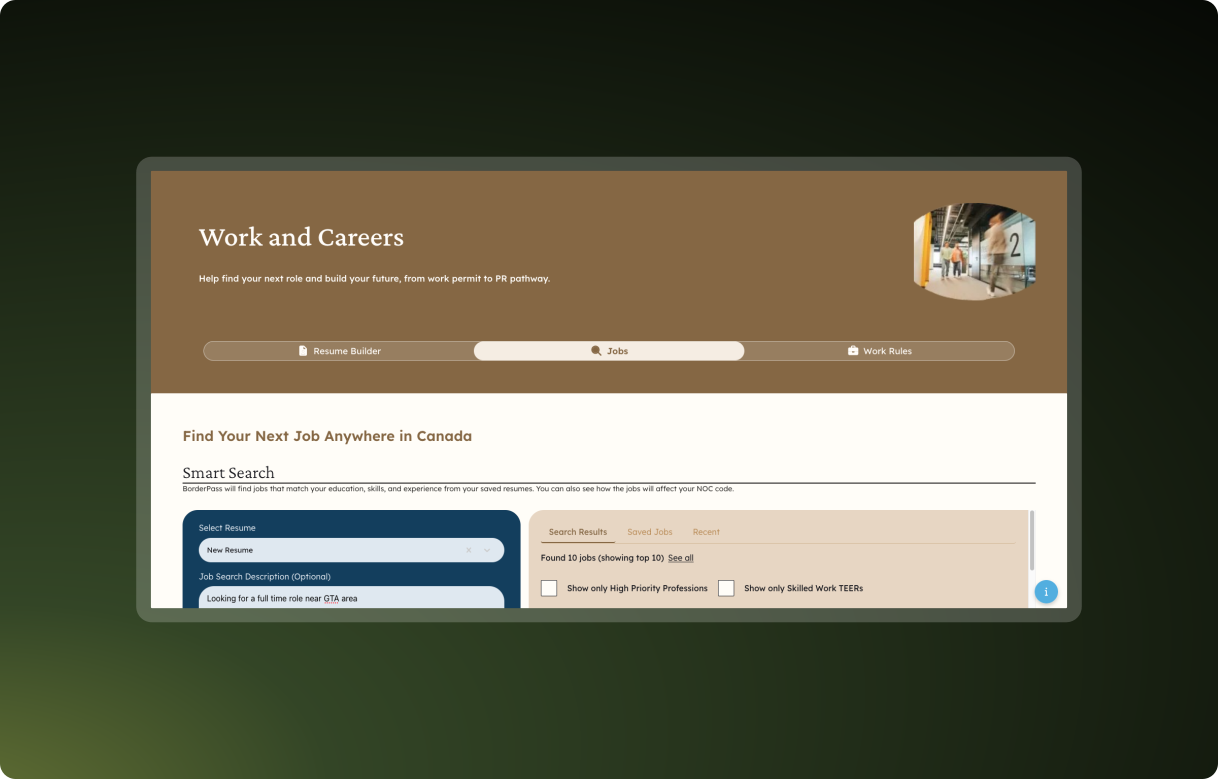Image resolution: width=1218 pixels, height=779 pixels.
Task: Click the See all link
Action: [680, 558]
